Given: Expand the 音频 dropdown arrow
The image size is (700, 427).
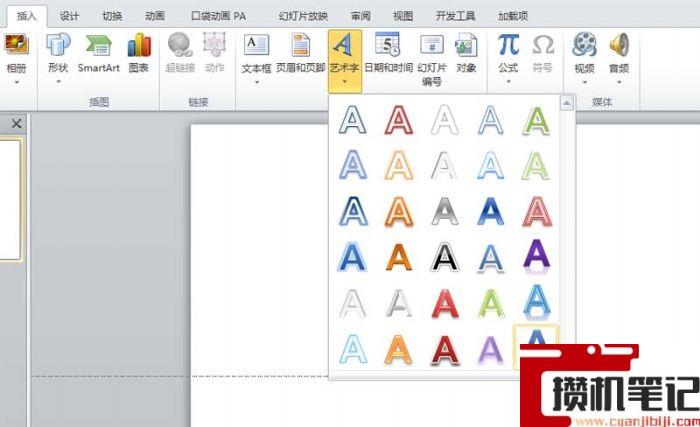Looking at the screenshot, I should point(619,82).
